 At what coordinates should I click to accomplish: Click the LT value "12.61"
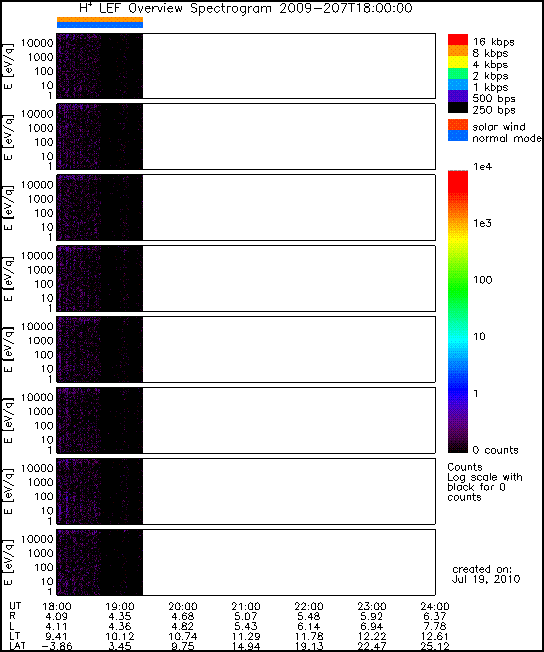click(x=435, y=637)
